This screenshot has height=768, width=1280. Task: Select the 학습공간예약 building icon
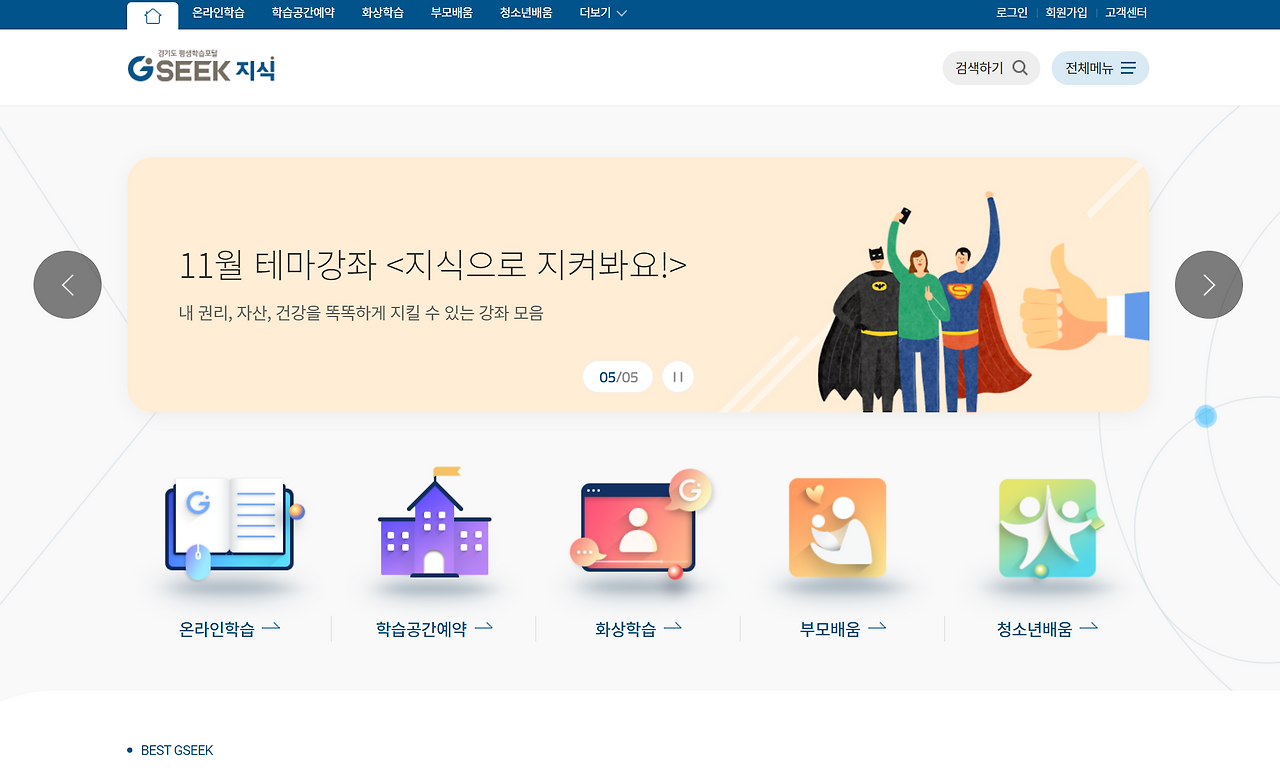[434, 527]
